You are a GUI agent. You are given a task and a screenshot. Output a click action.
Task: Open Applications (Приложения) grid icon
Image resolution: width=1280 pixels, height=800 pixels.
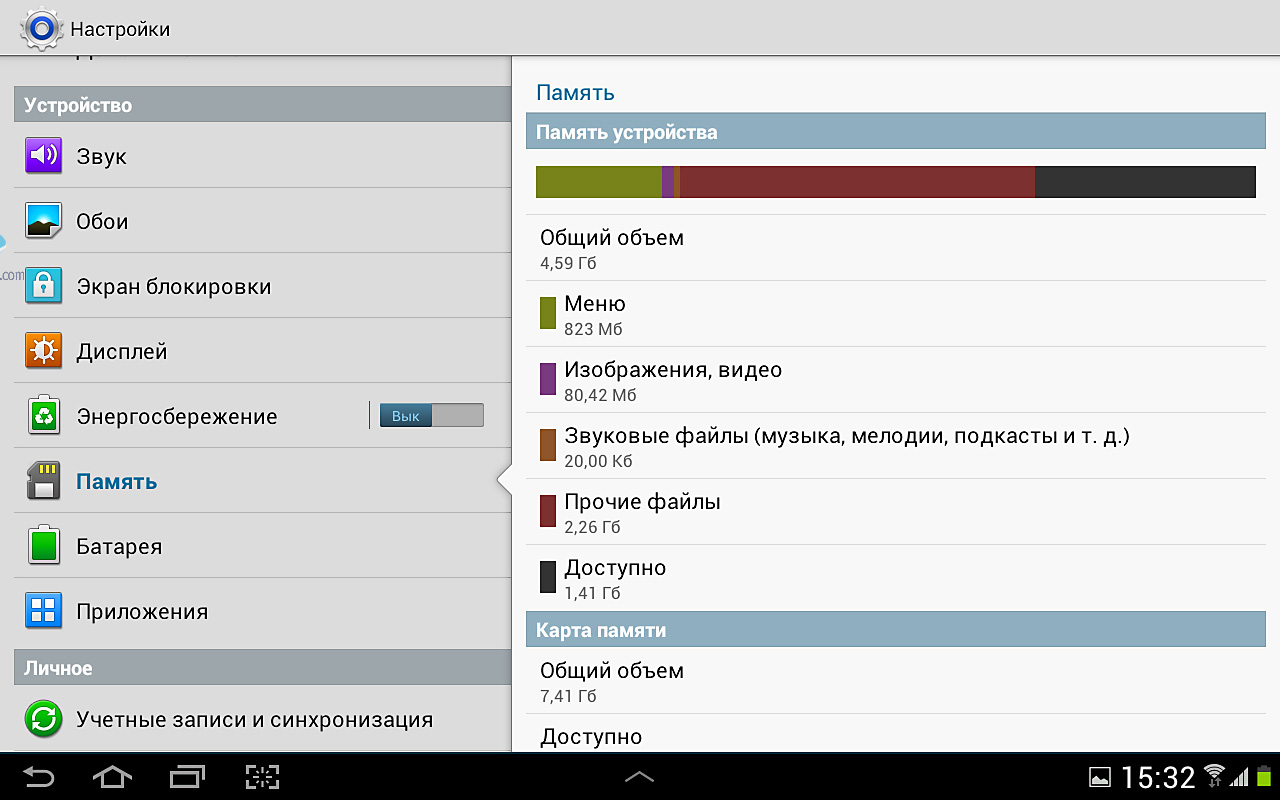point(44,611)
